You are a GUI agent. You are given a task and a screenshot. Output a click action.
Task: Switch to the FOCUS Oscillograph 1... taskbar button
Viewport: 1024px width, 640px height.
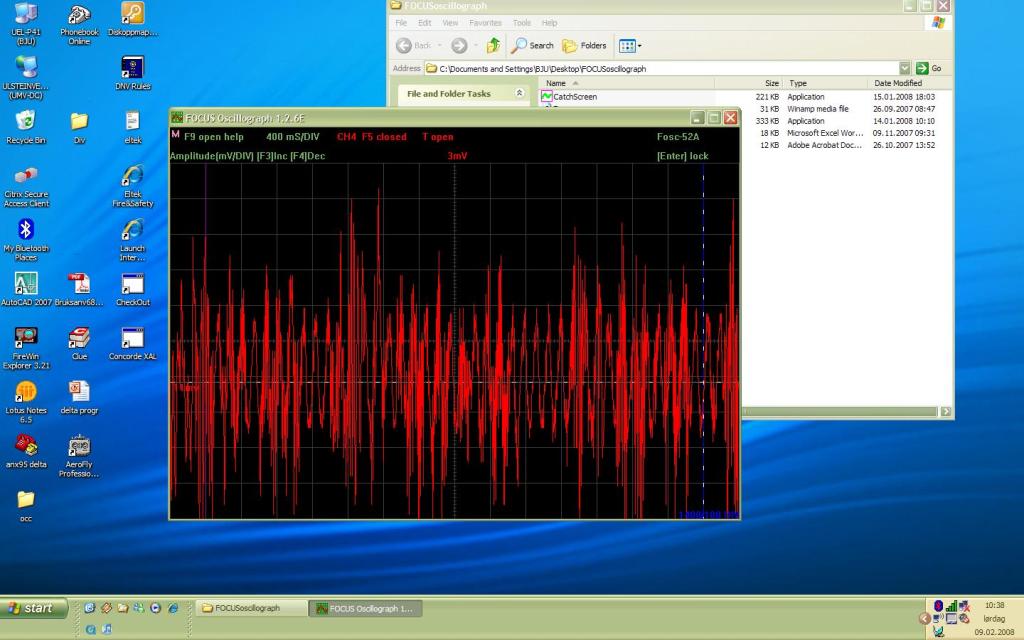[x=366, y=608]
